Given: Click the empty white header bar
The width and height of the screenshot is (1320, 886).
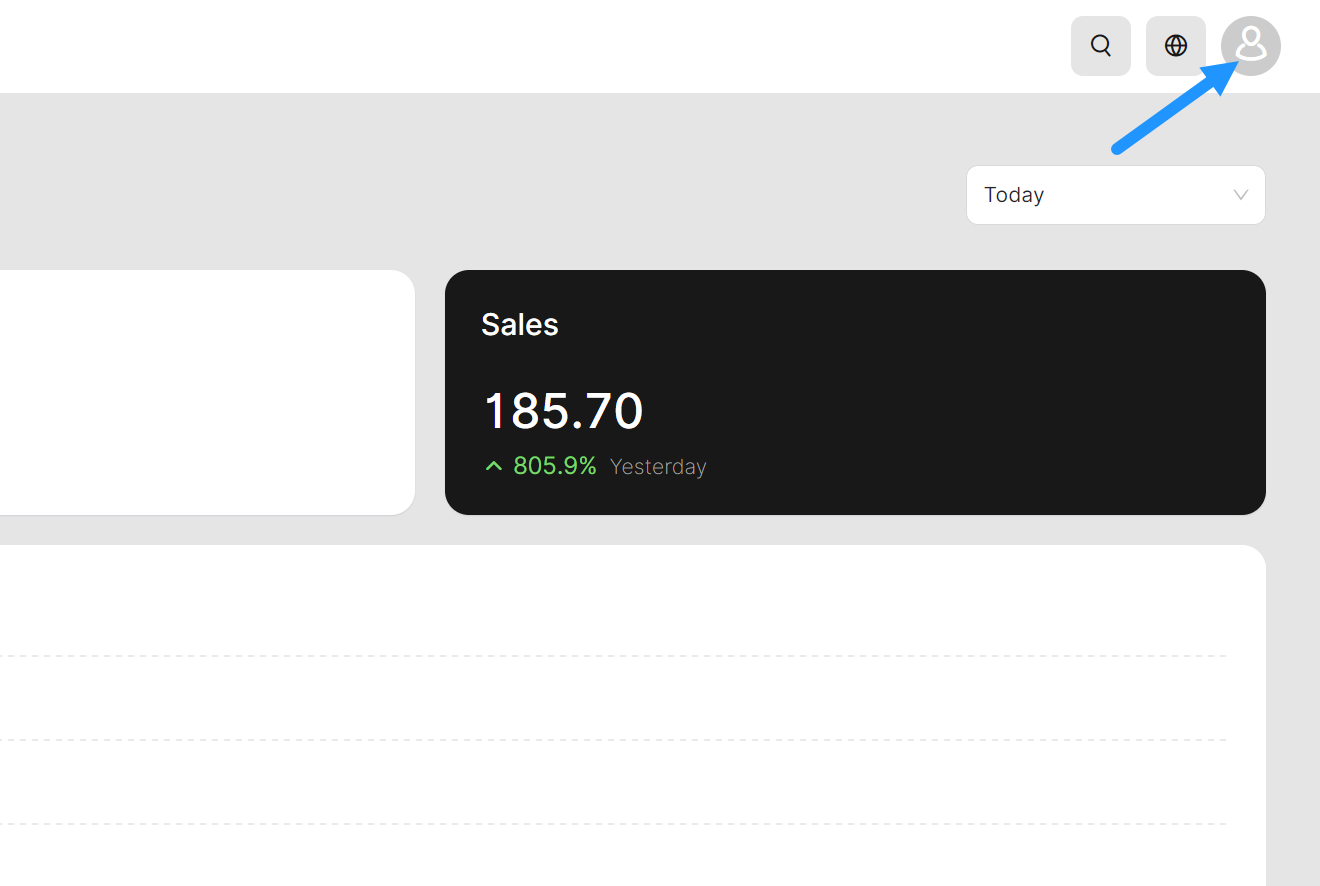Looking at the screenshot, I should 500,46.
